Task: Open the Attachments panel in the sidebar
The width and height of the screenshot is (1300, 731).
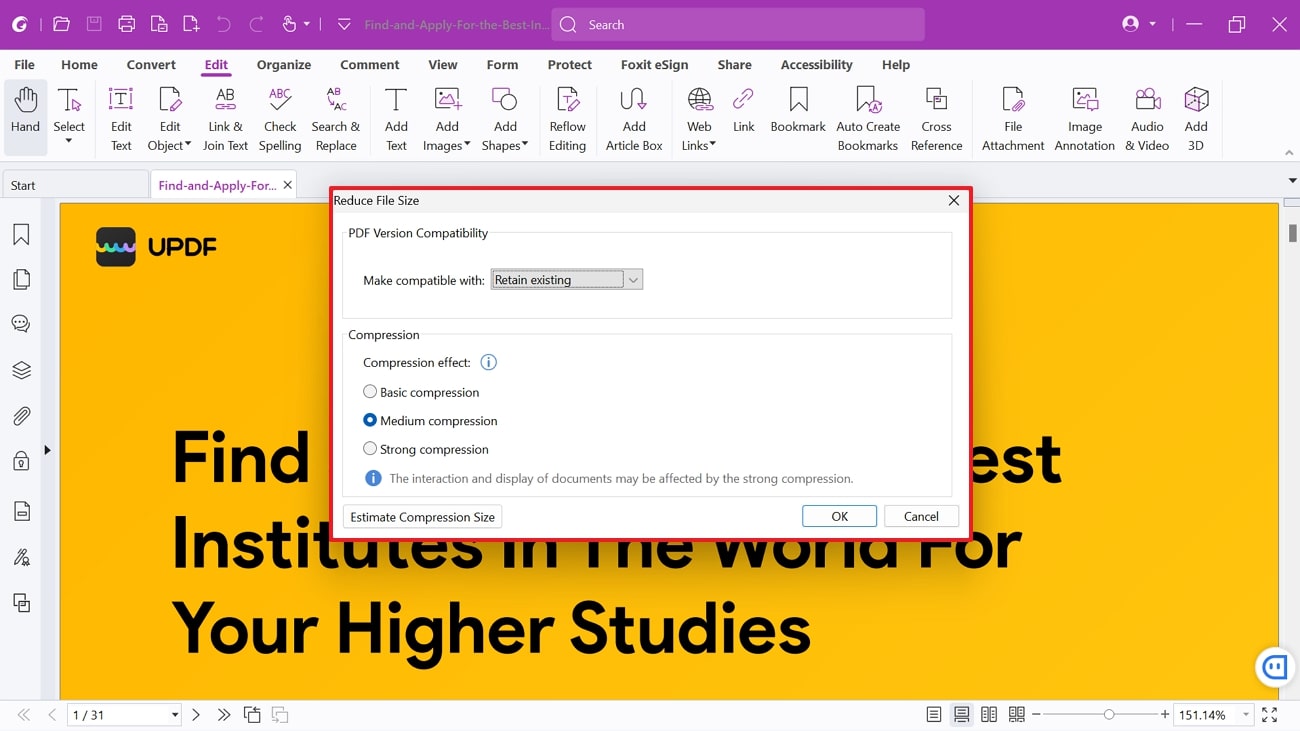Action: 21,415
